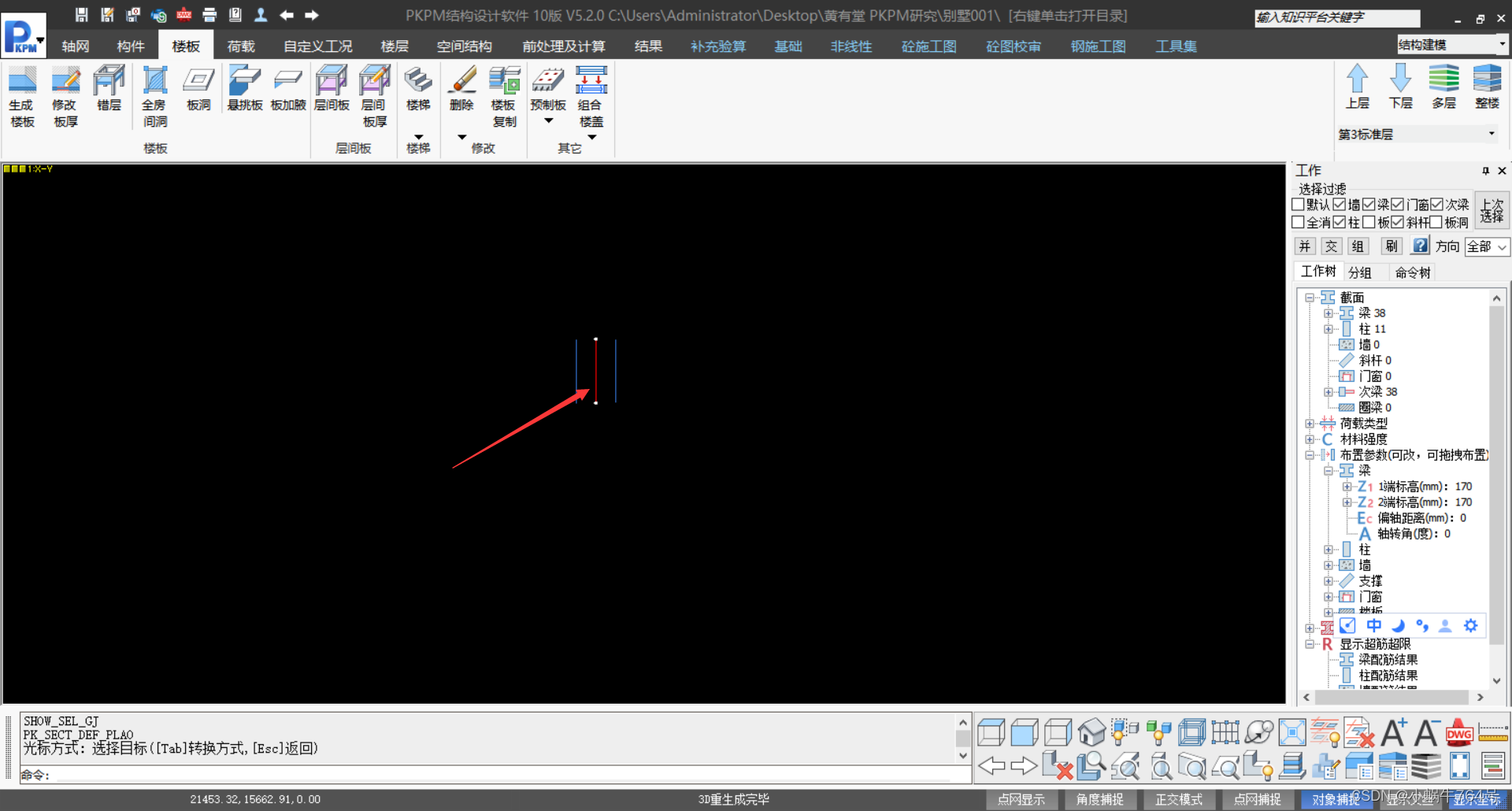Expand the 梁 38 tree node

[1329, 313]
